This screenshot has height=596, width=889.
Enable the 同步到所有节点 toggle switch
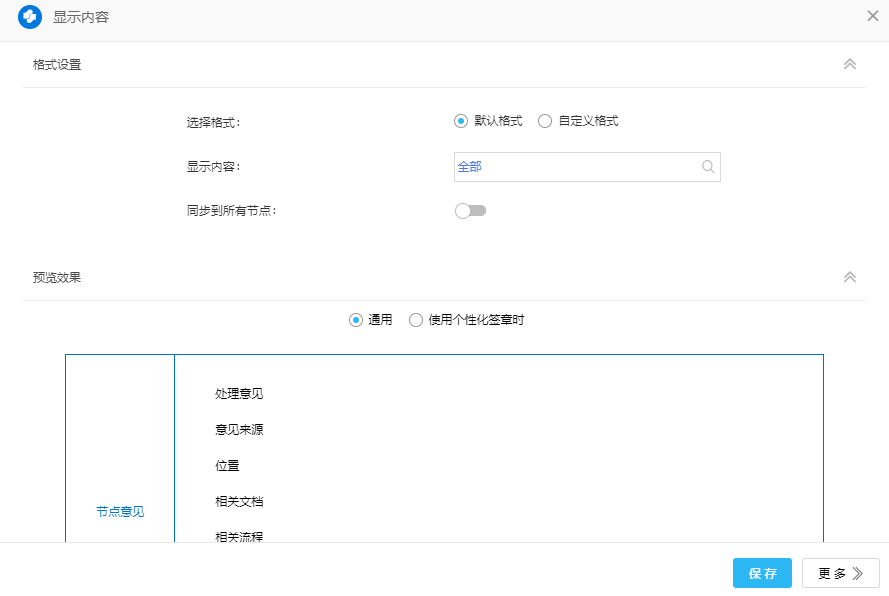coord(470,211)
